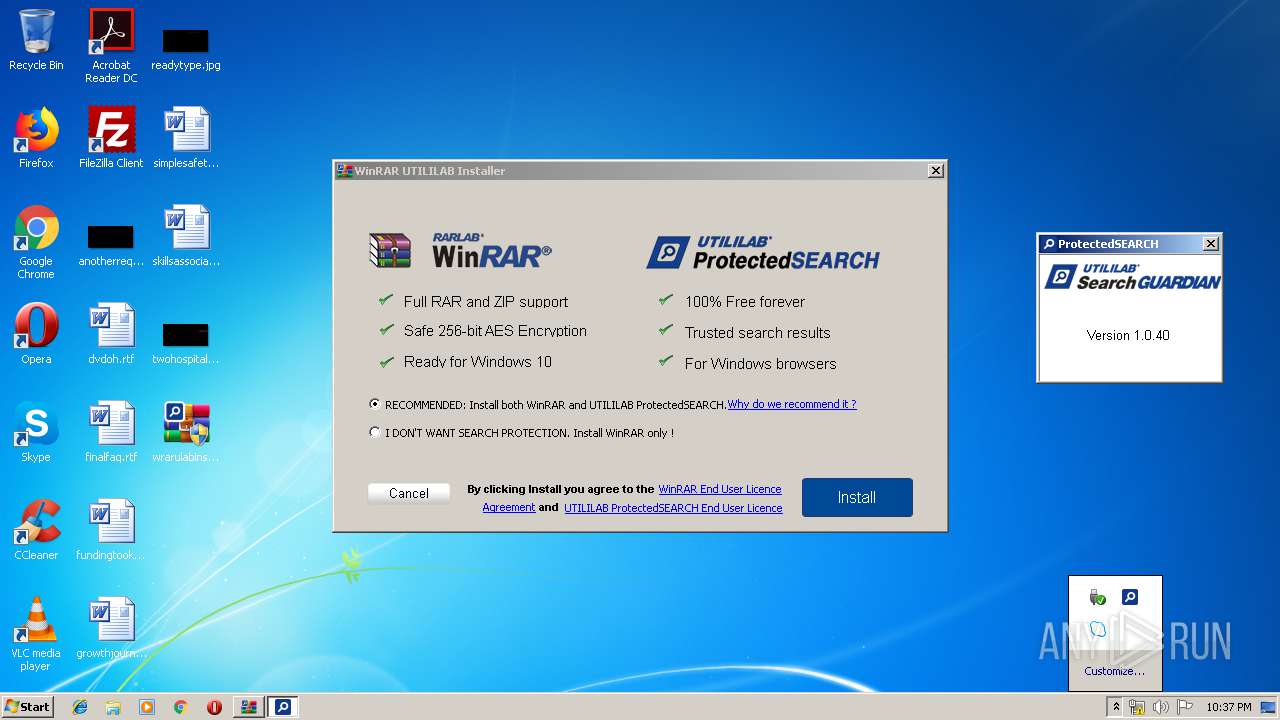Open the network status tray icon

click(x=1137, y=707)
